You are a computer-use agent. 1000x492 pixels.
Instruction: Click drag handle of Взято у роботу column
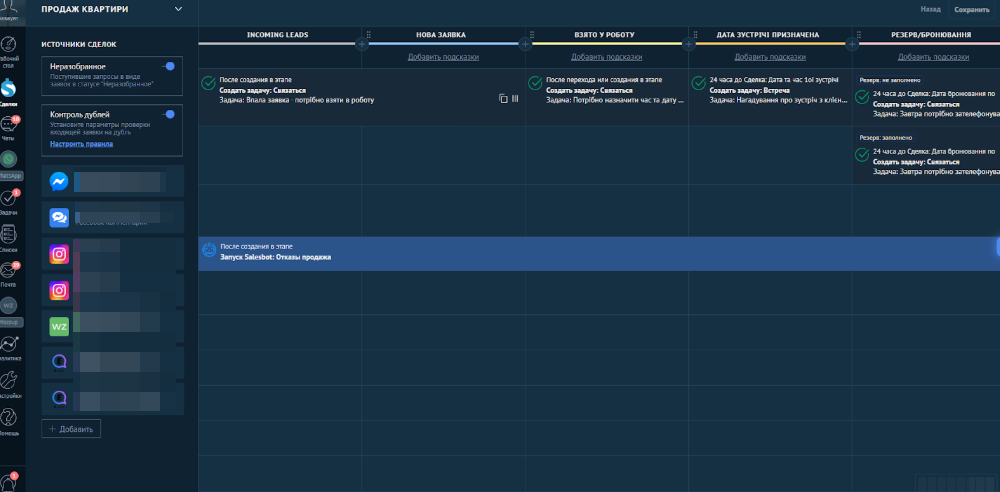point(533,34)
